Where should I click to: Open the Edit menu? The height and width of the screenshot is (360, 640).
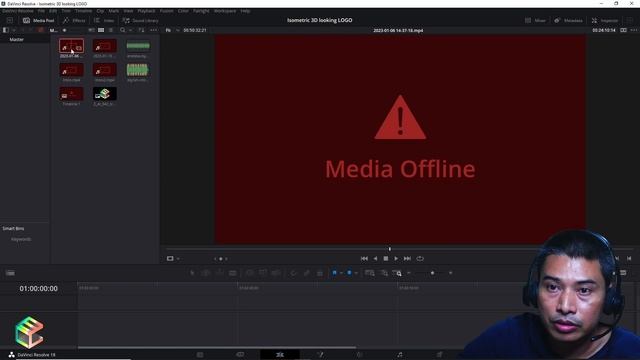(53, 11)
